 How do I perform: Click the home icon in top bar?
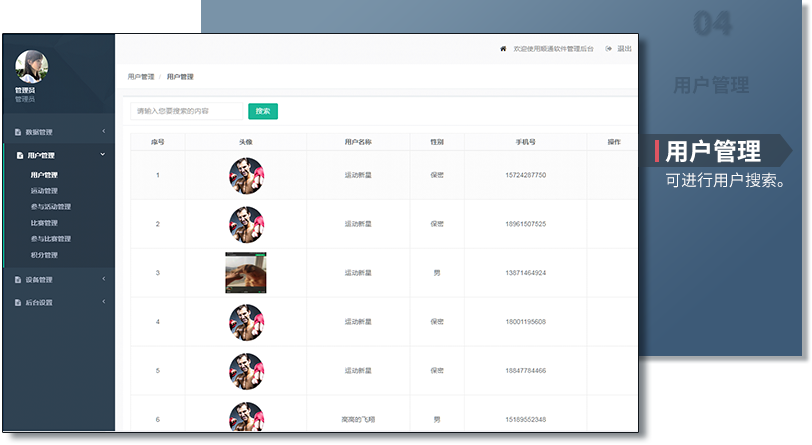coord(503,48)
